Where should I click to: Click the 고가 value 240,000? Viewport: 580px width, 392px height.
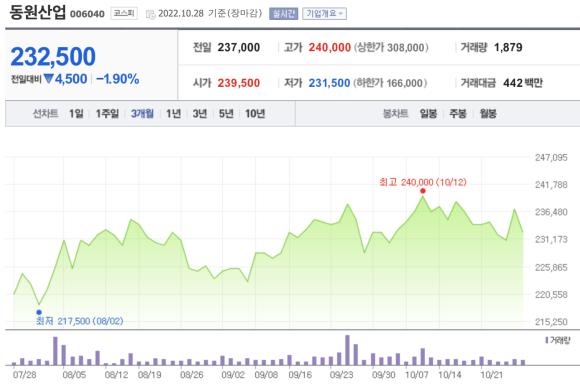(330, 47)
